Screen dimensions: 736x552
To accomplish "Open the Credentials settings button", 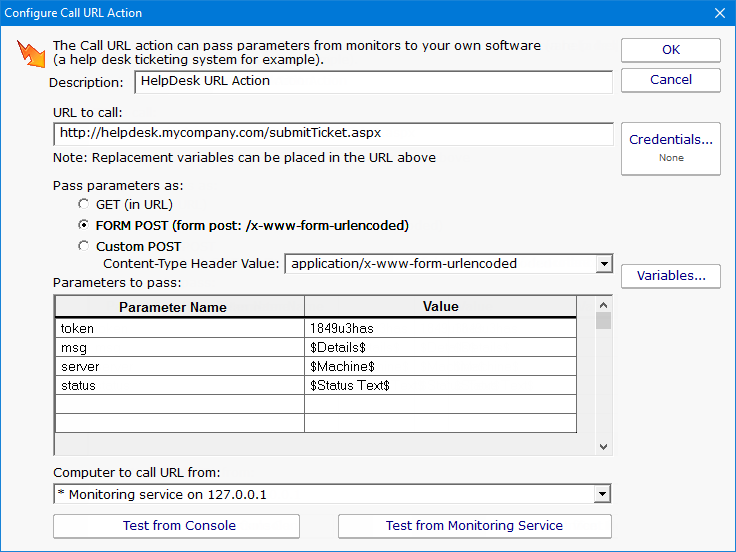I will click(670, 148).
